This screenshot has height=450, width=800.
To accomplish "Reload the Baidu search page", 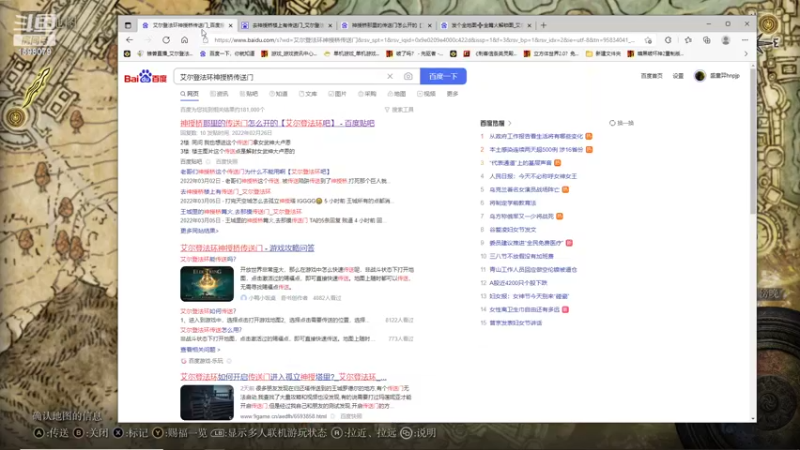I will (166, 40).
